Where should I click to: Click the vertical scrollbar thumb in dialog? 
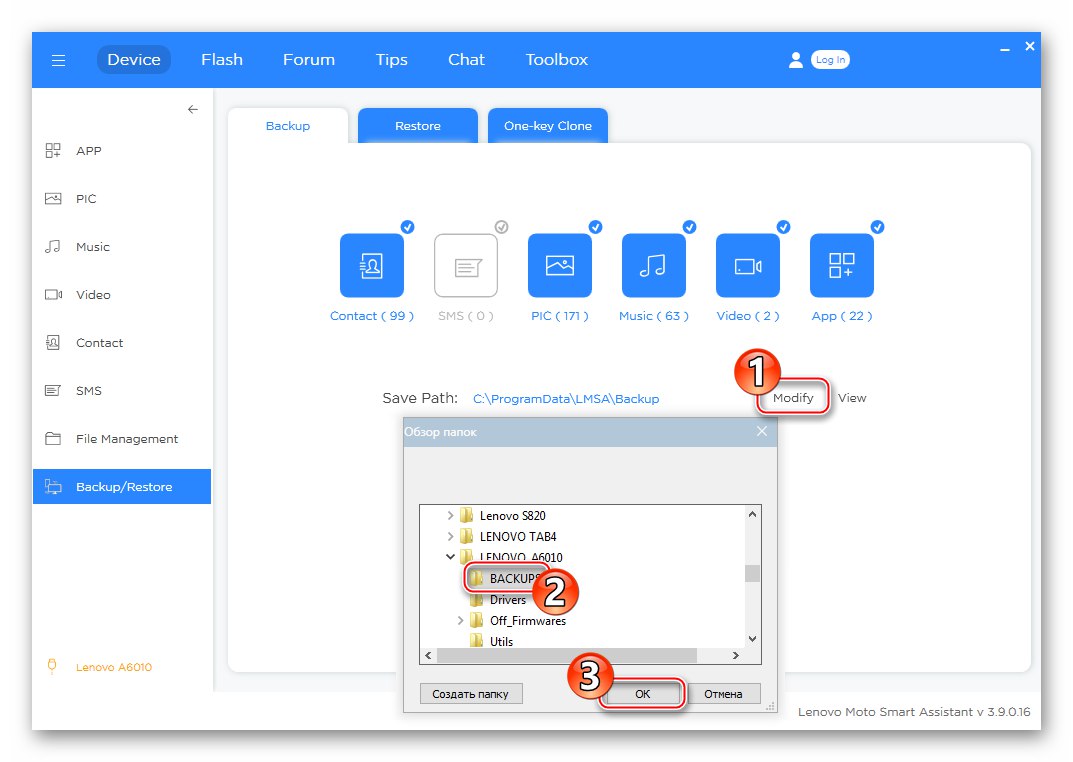pos(752,573)
